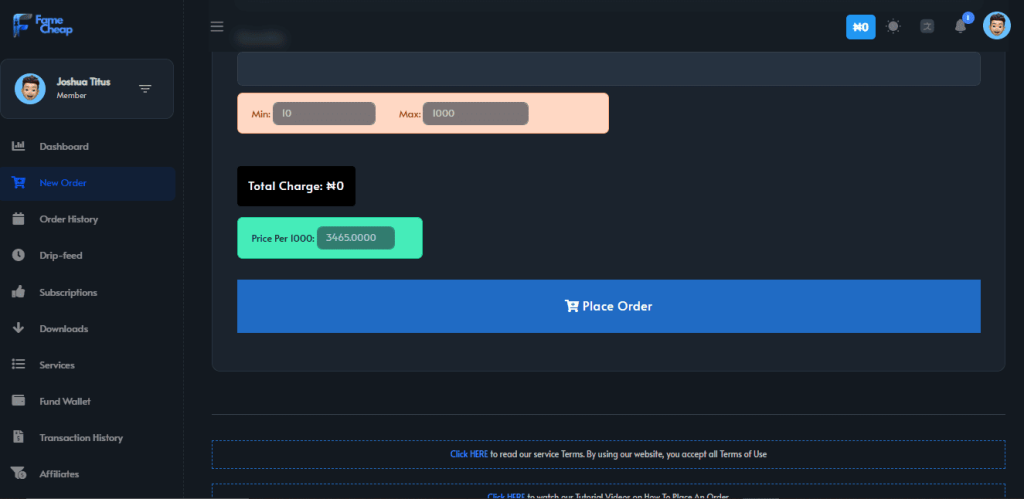Click the Drip-feed clock icon
Viewport: 1024px width, 499px height.
(x=18, y=255)
